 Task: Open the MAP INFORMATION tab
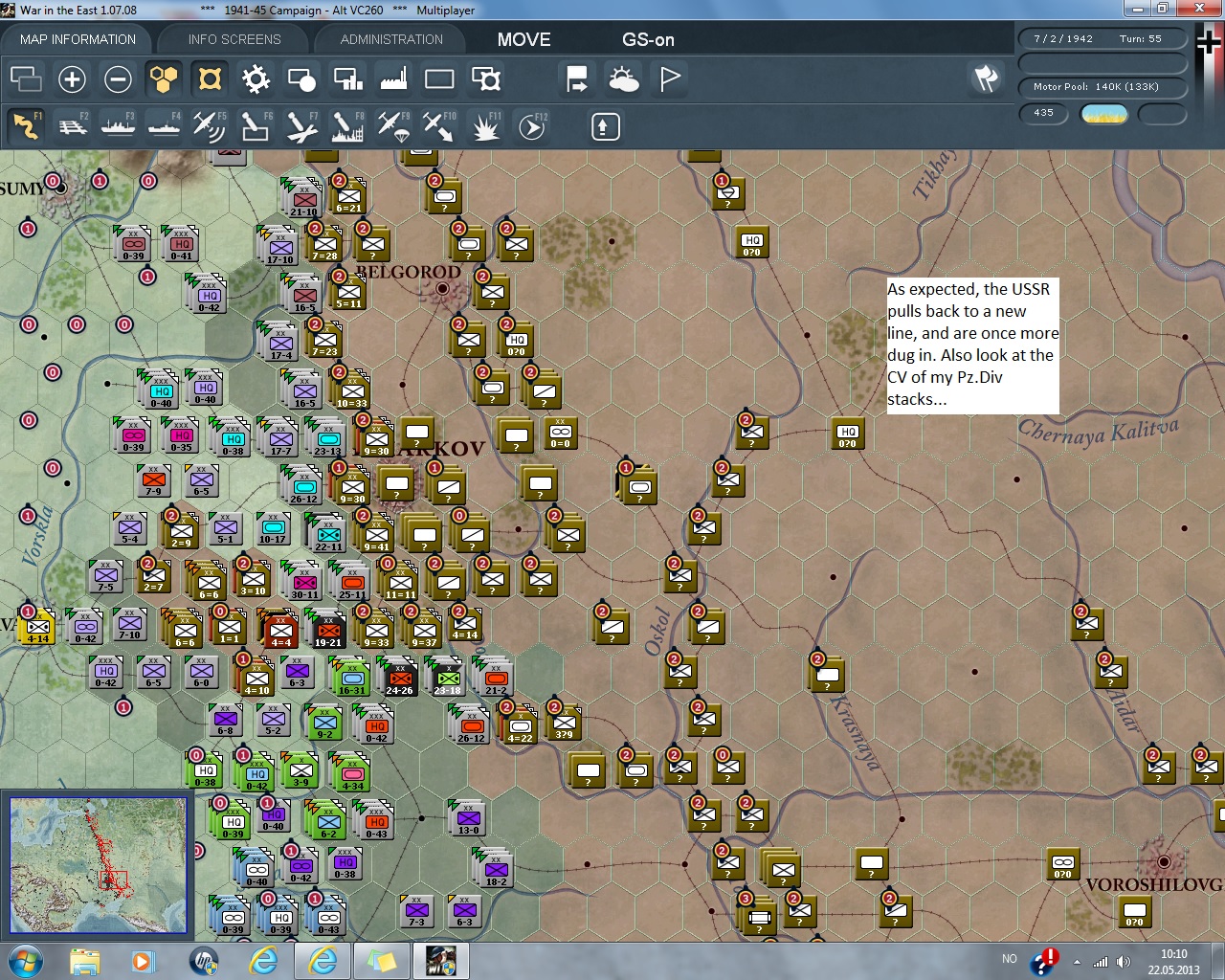pyautogui.click(x=78, y=39)
